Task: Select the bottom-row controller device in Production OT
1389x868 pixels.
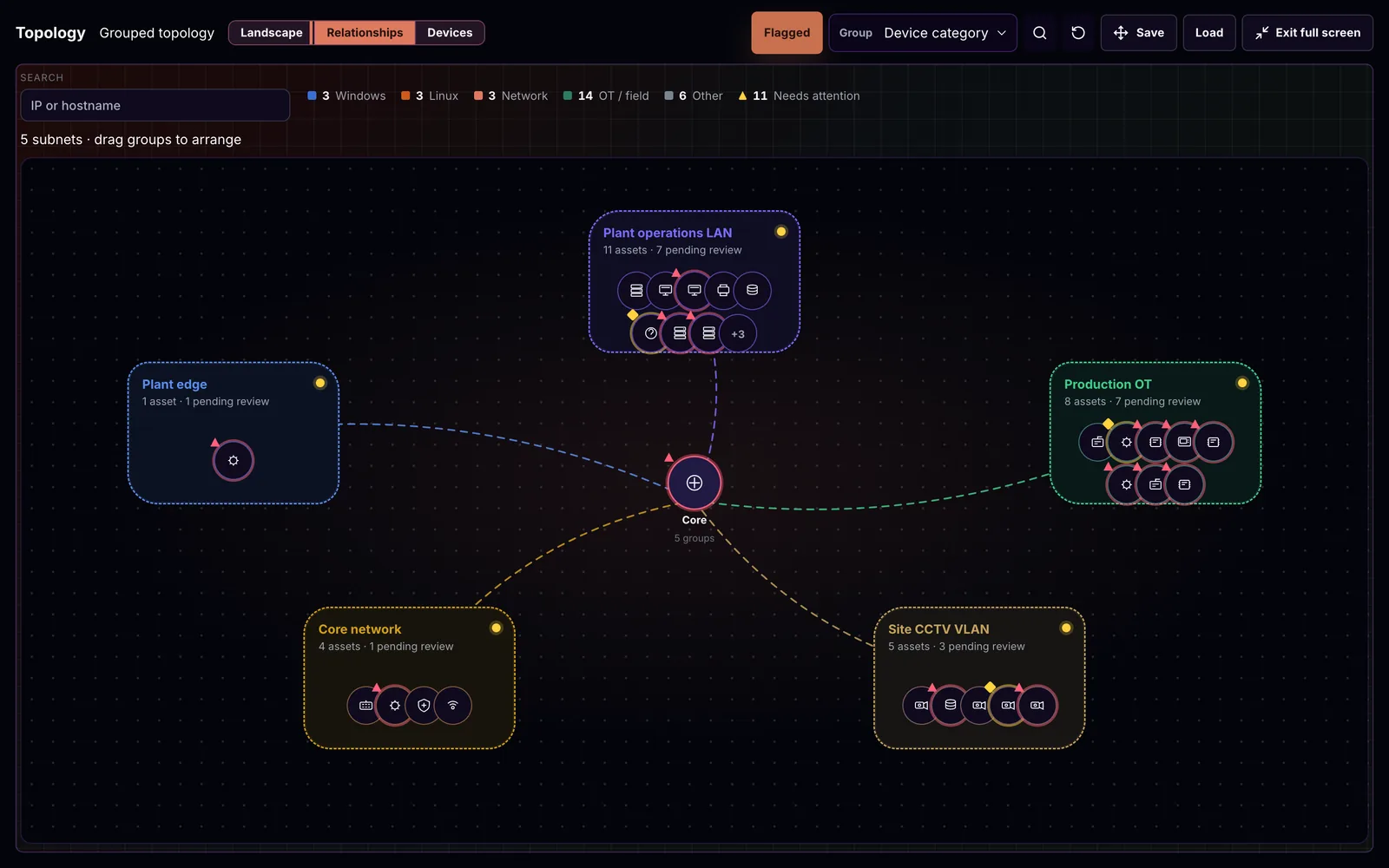Action: coord(1155,484)
